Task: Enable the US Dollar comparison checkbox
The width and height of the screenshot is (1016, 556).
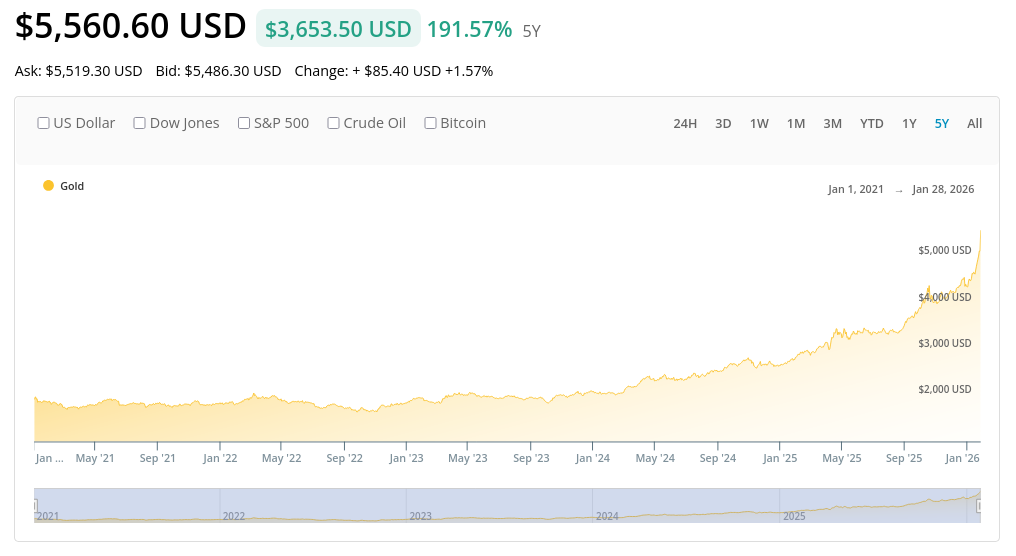Action: [44, 123]
